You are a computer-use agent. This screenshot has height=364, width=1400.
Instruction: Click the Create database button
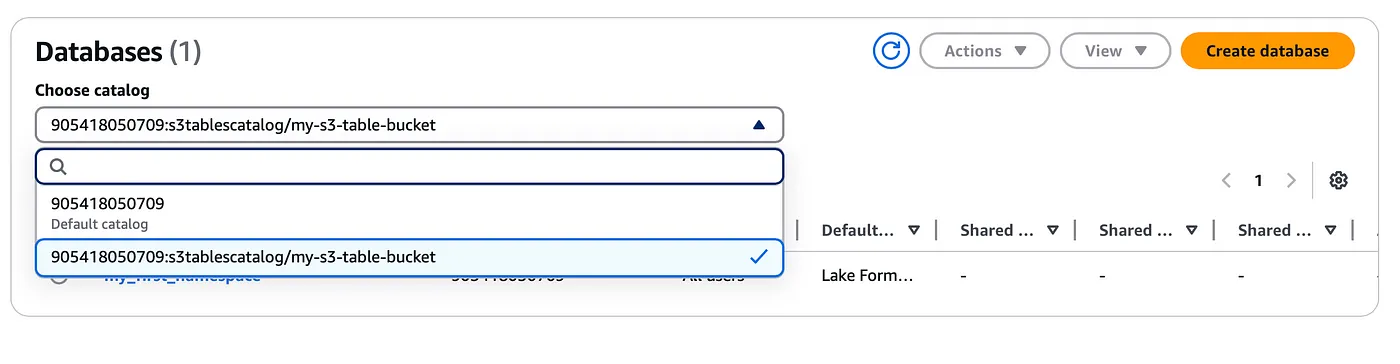1267,51
